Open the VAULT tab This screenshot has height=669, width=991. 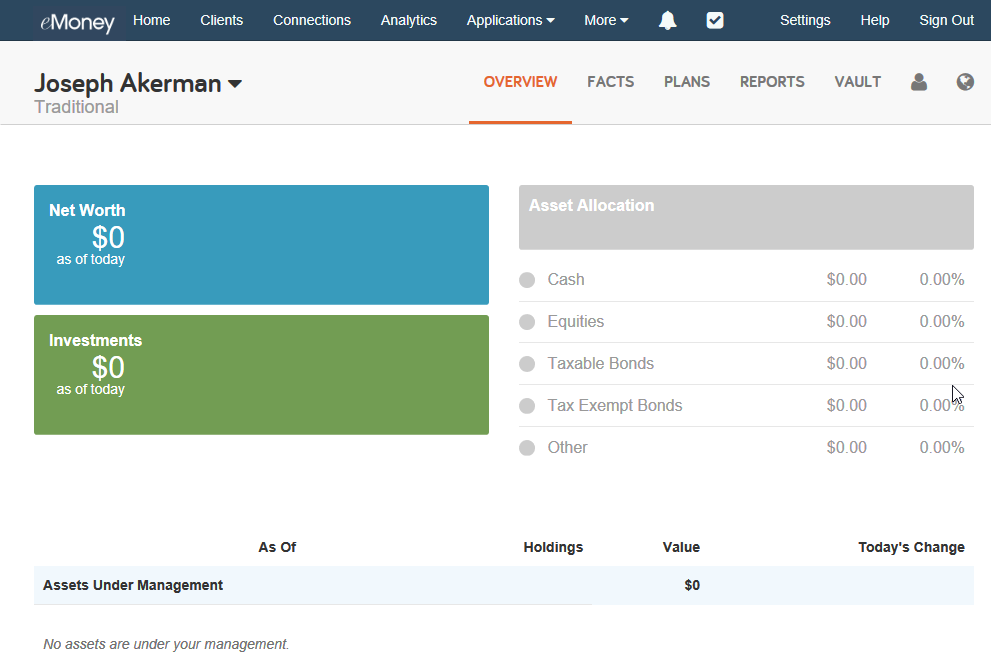pyautogui.click(x=857, y=82)
